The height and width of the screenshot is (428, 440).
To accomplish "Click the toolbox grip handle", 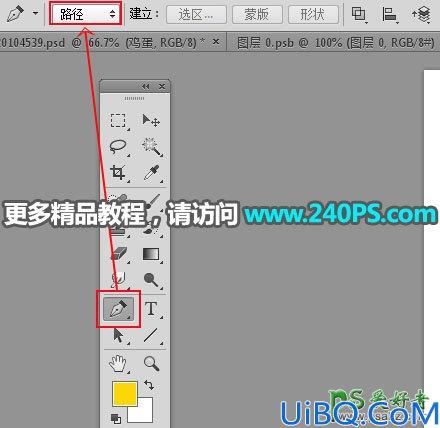I will (134, 99).
